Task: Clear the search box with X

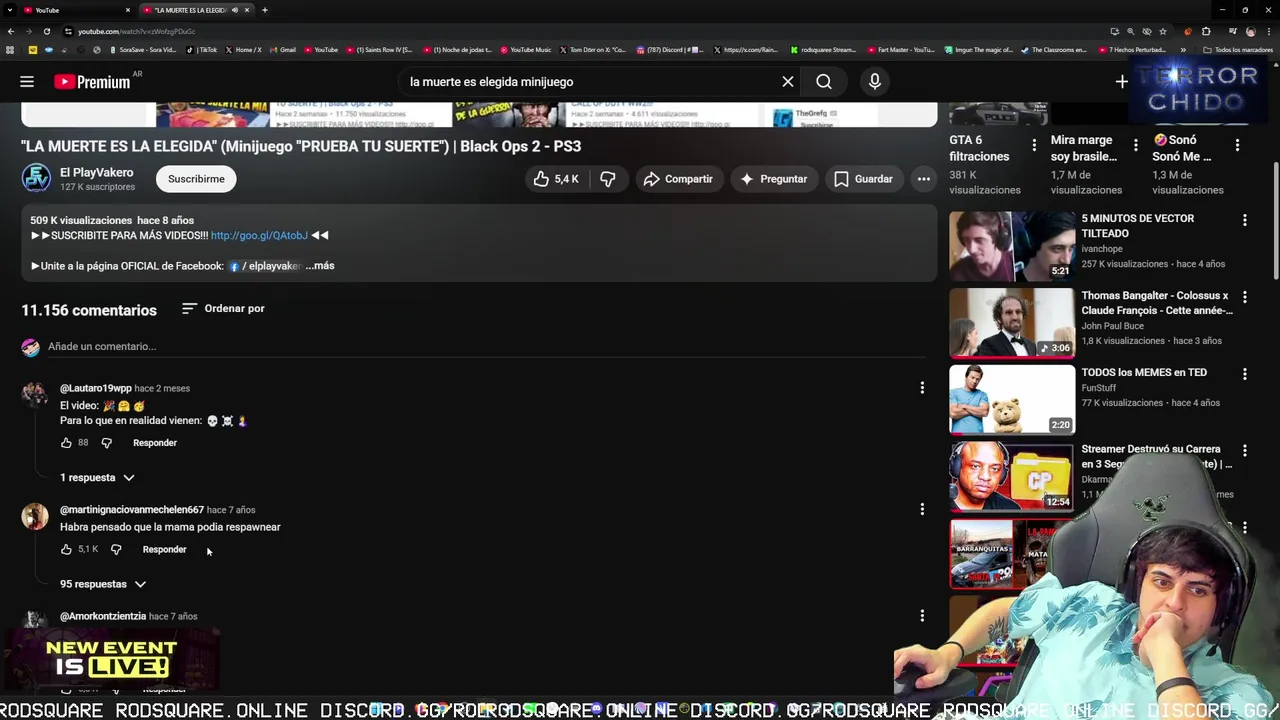Action: [788, 82]
